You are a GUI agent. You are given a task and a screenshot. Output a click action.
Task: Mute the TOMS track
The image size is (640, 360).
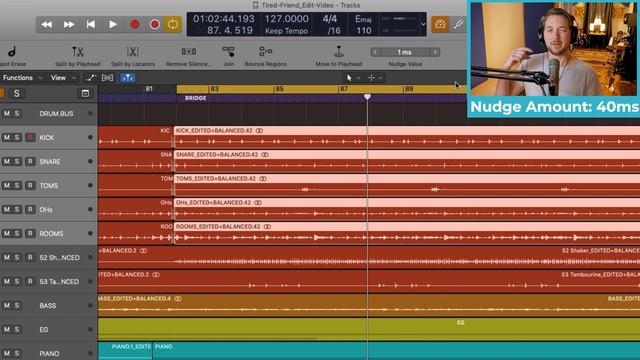pyautogui.click(x=7, y=185)
